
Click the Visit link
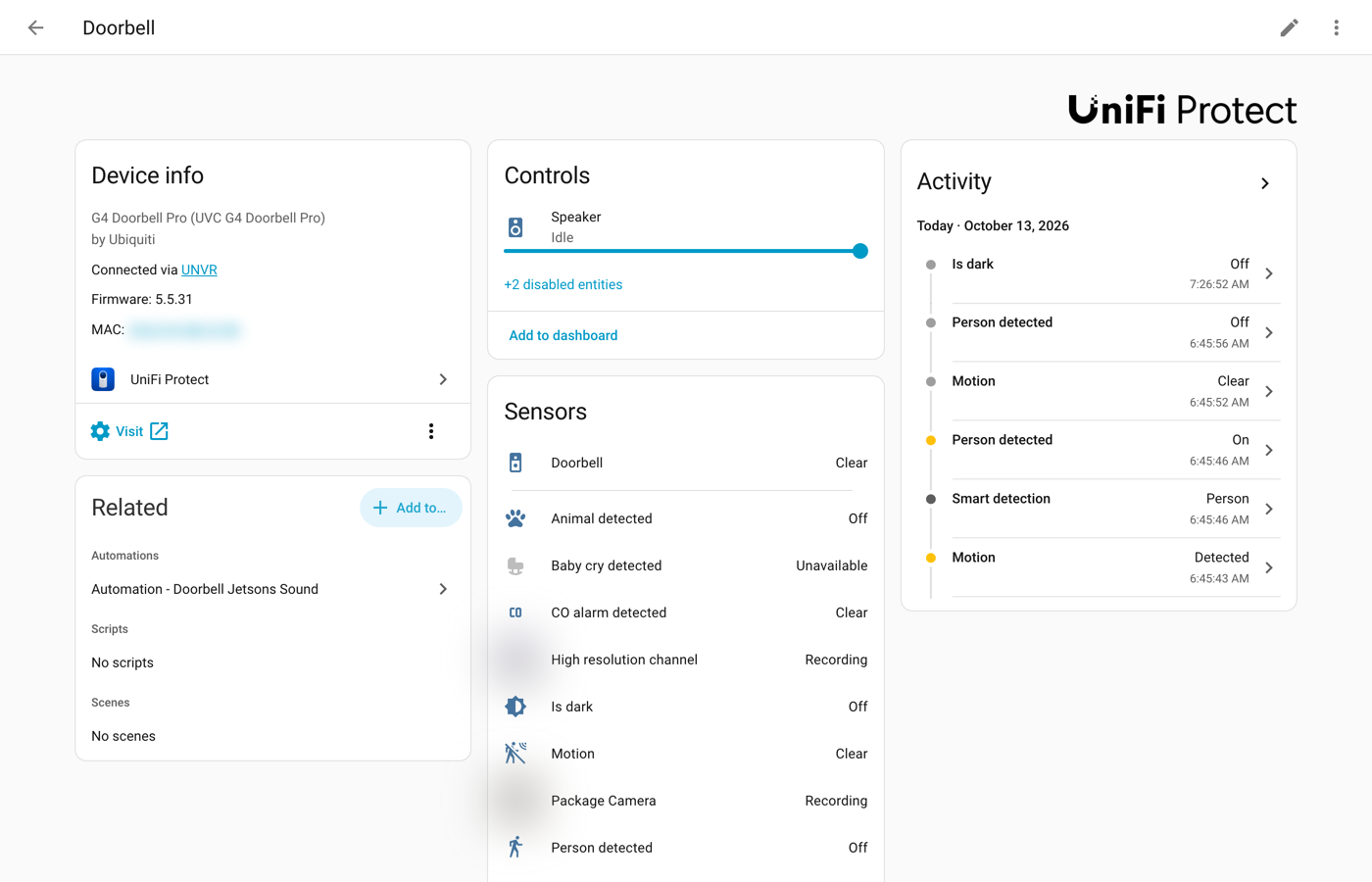(x=129, y=431)
